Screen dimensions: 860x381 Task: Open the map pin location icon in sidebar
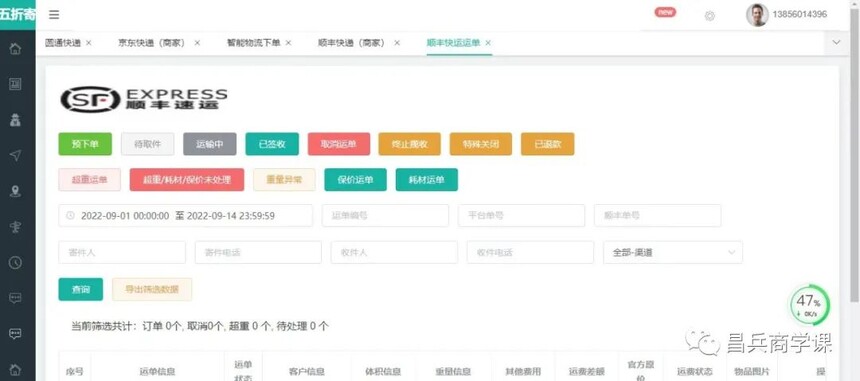(15, 191)
